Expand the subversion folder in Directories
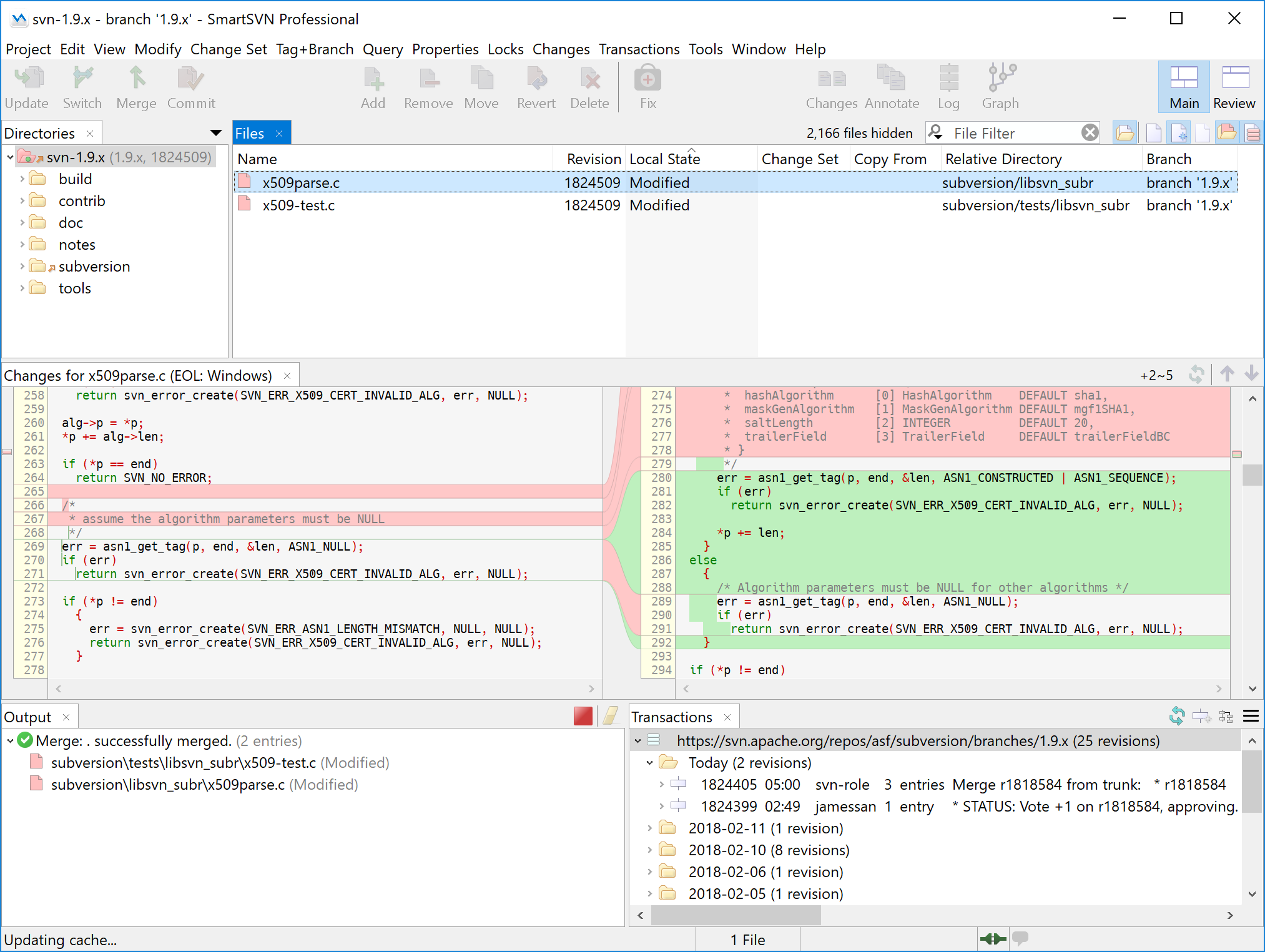Viewport: 1265px width, 952px height. (x=22, y=266)
